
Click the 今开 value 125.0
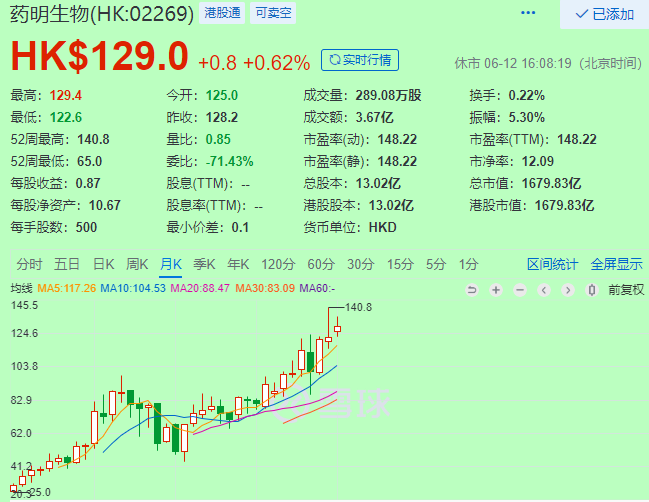click(x=222, y=96)
